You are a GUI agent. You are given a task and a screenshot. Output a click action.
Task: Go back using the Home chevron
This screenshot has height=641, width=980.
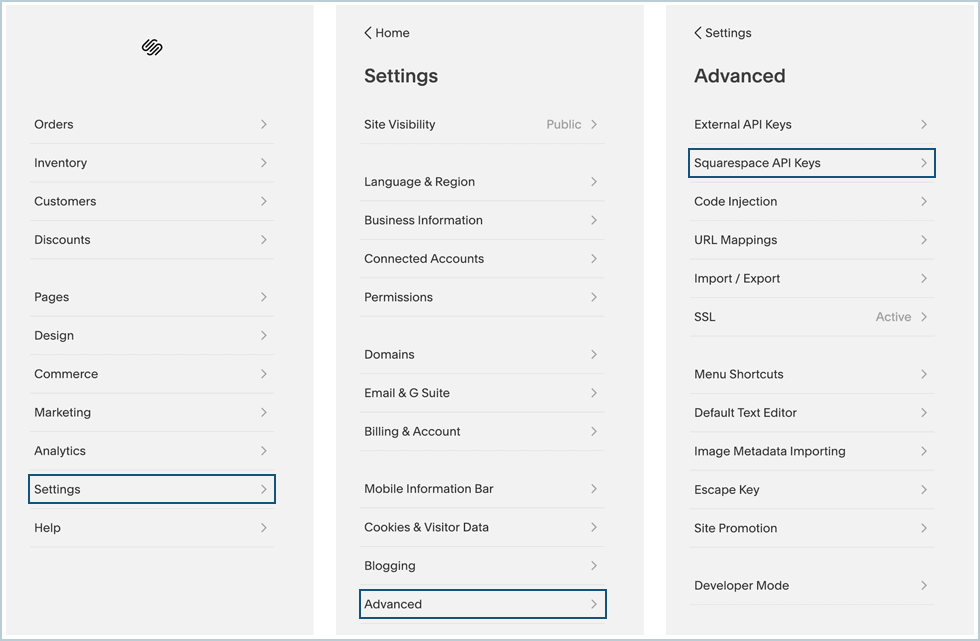[x=368, y=33]
